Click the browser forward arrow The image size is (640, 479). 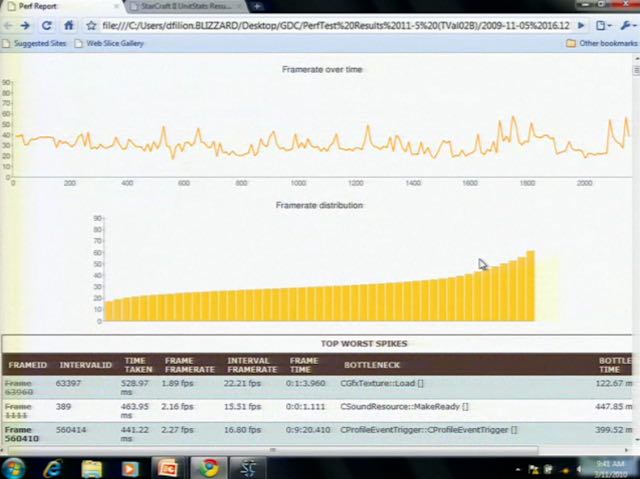tap(25, 25)
